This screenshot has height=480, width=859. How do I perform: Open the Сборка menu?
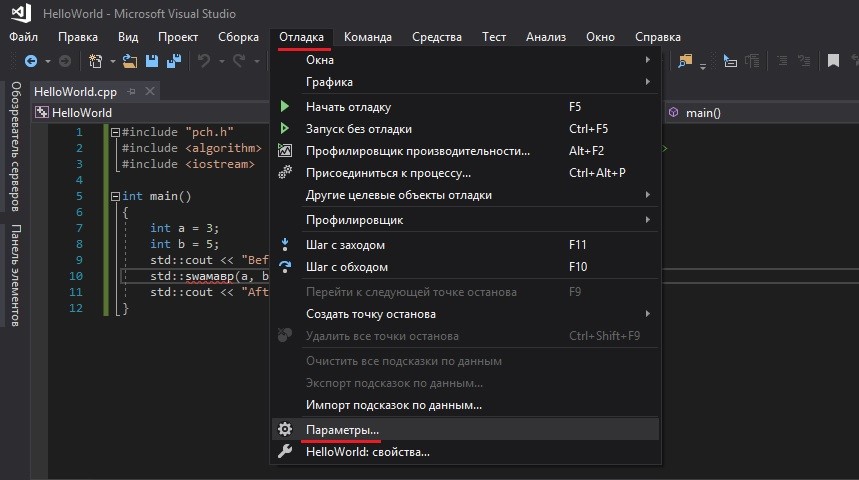pyautogui.click(x=238, y=37)
